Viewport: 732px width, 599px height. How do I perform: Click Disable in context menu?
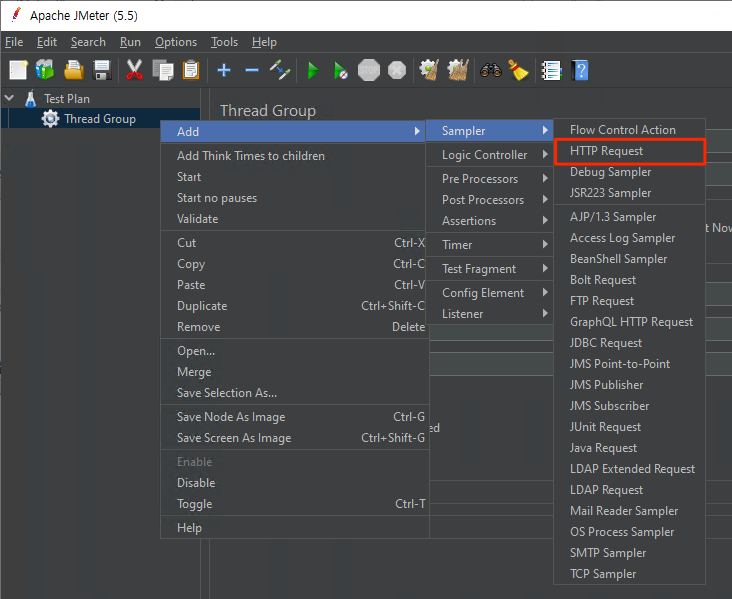[x=295, y=483]
